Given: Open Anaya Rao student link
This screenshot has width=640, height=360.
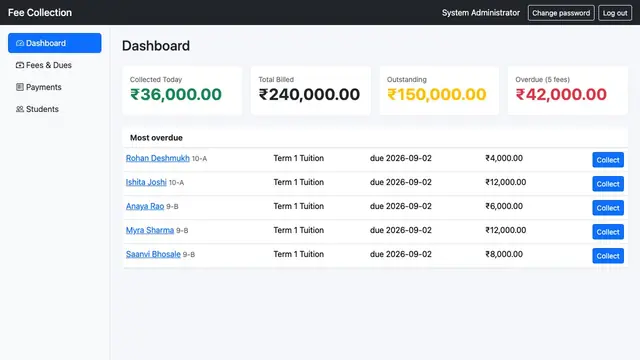Looking at the screenshot, I should [145, 206].
